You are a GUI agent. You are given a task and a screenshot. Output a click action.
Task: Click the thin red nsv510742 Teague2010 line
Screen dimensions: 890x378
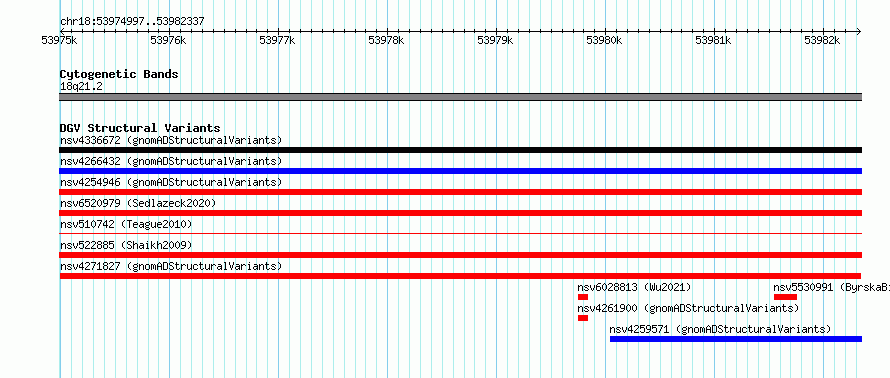click(460, 233)
